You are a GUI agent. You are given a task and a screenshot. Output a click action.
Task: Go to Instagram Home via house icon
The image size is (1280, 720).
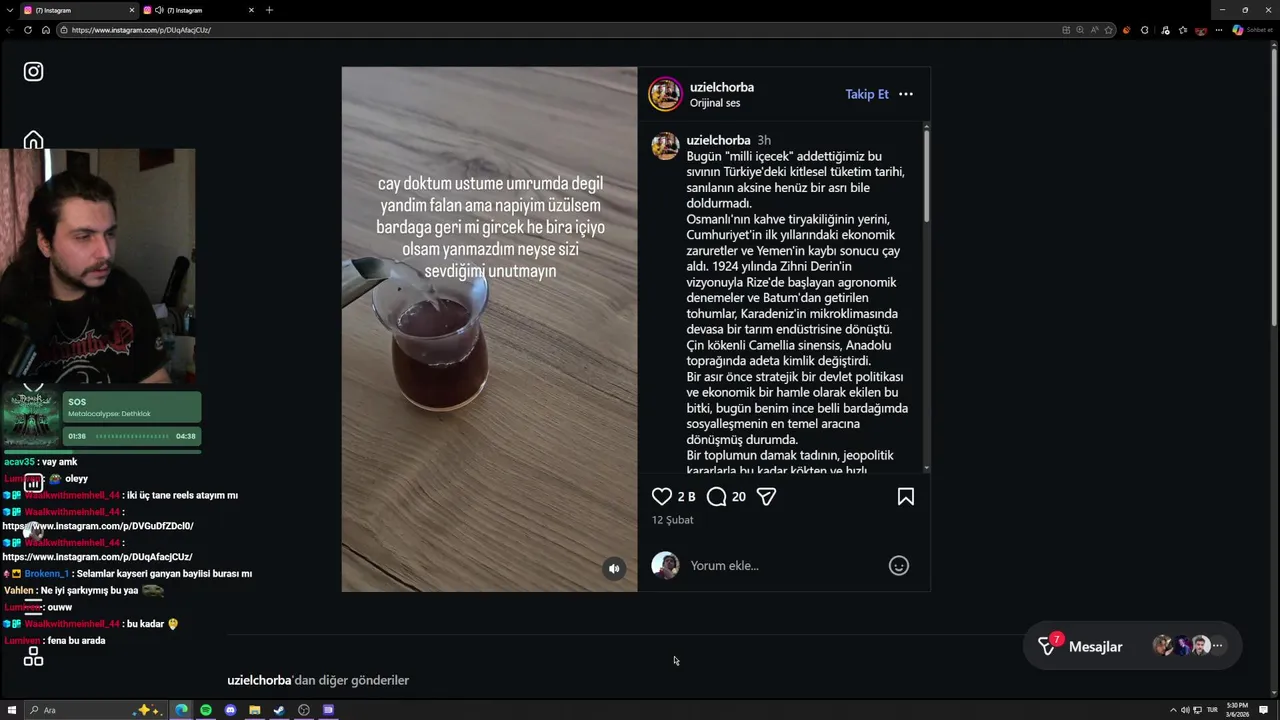coord(34,140)
